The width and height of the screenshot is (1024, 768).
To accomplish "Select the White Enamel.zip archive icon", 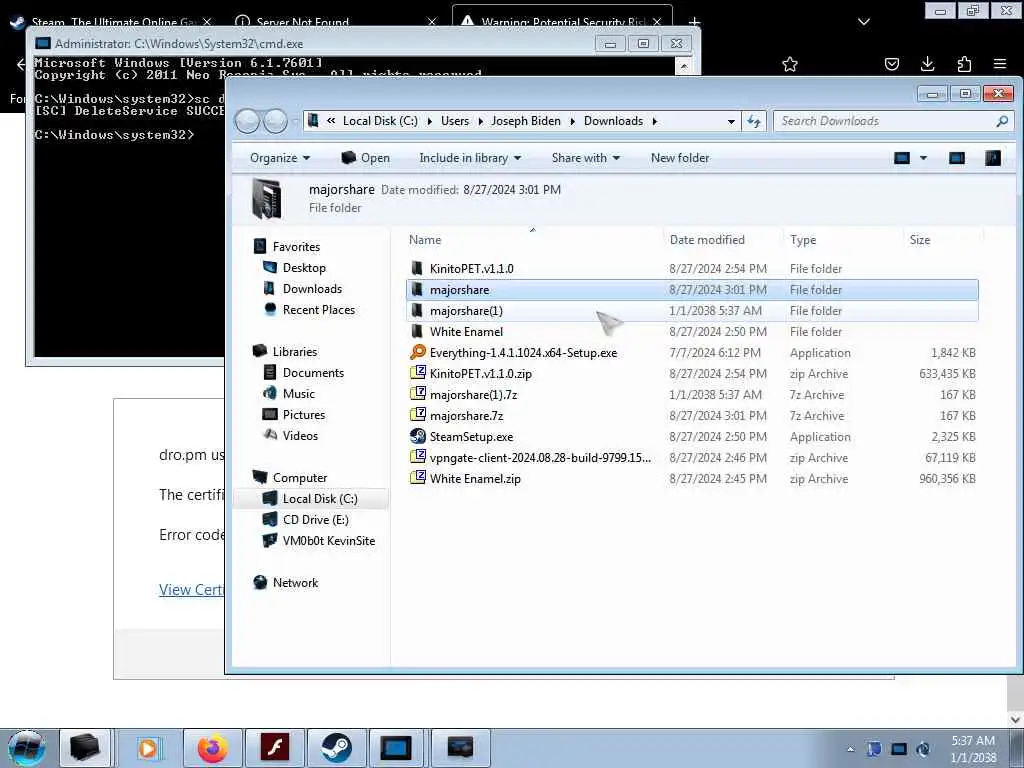I will [417, 478].
